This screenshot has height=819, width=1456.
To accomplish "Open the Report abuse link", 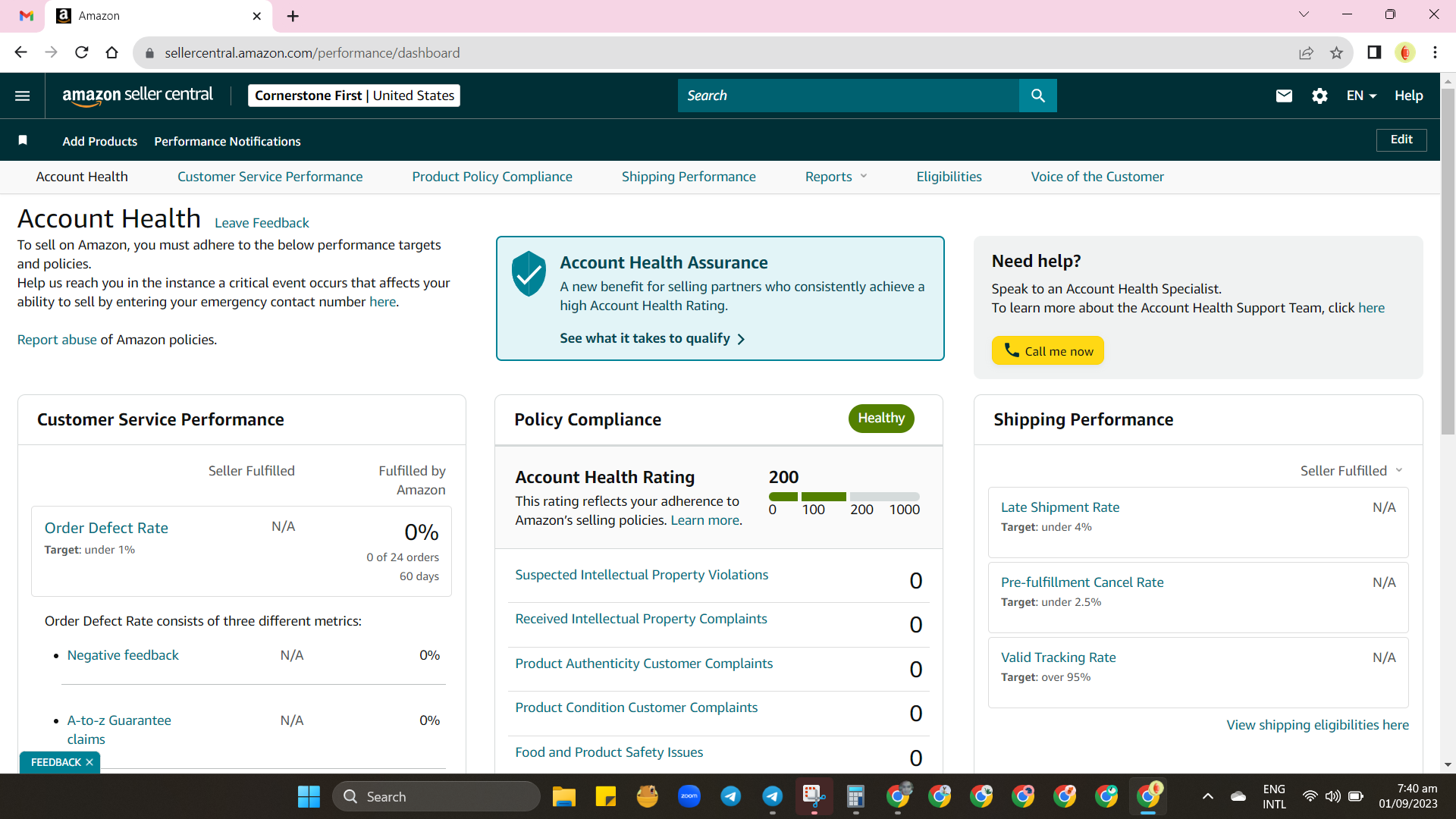I will (57, 340).
